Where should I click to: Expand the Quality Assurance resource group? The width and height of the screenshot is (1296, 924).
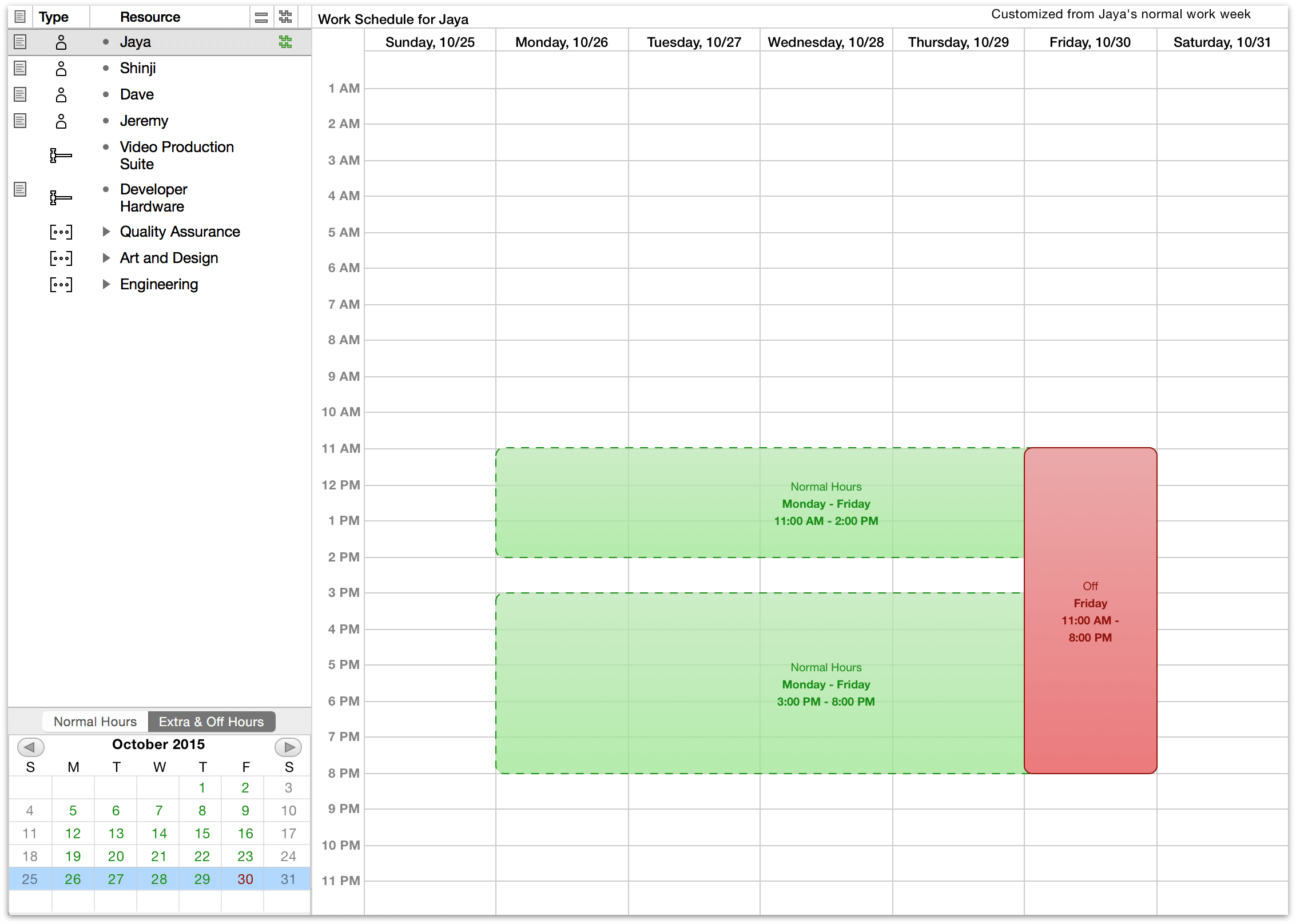pos(108,231)
